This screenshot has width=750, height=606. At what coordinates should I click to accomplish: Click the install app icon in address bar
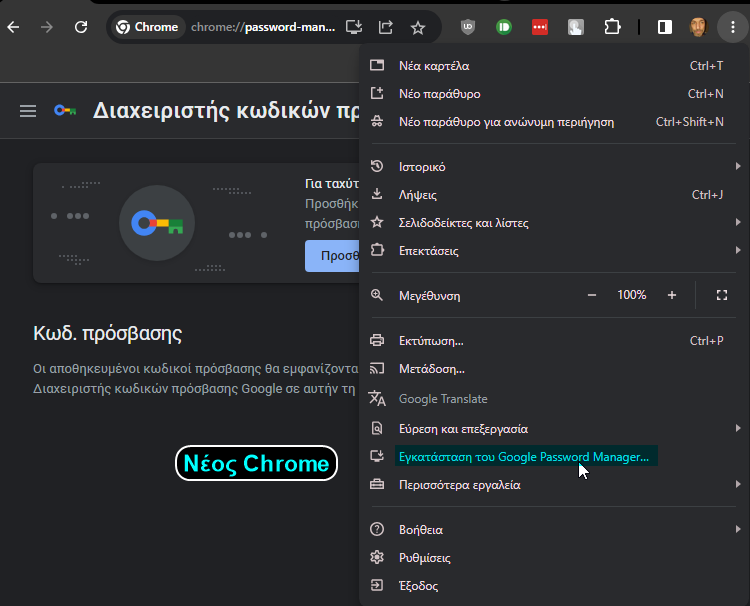354,27
